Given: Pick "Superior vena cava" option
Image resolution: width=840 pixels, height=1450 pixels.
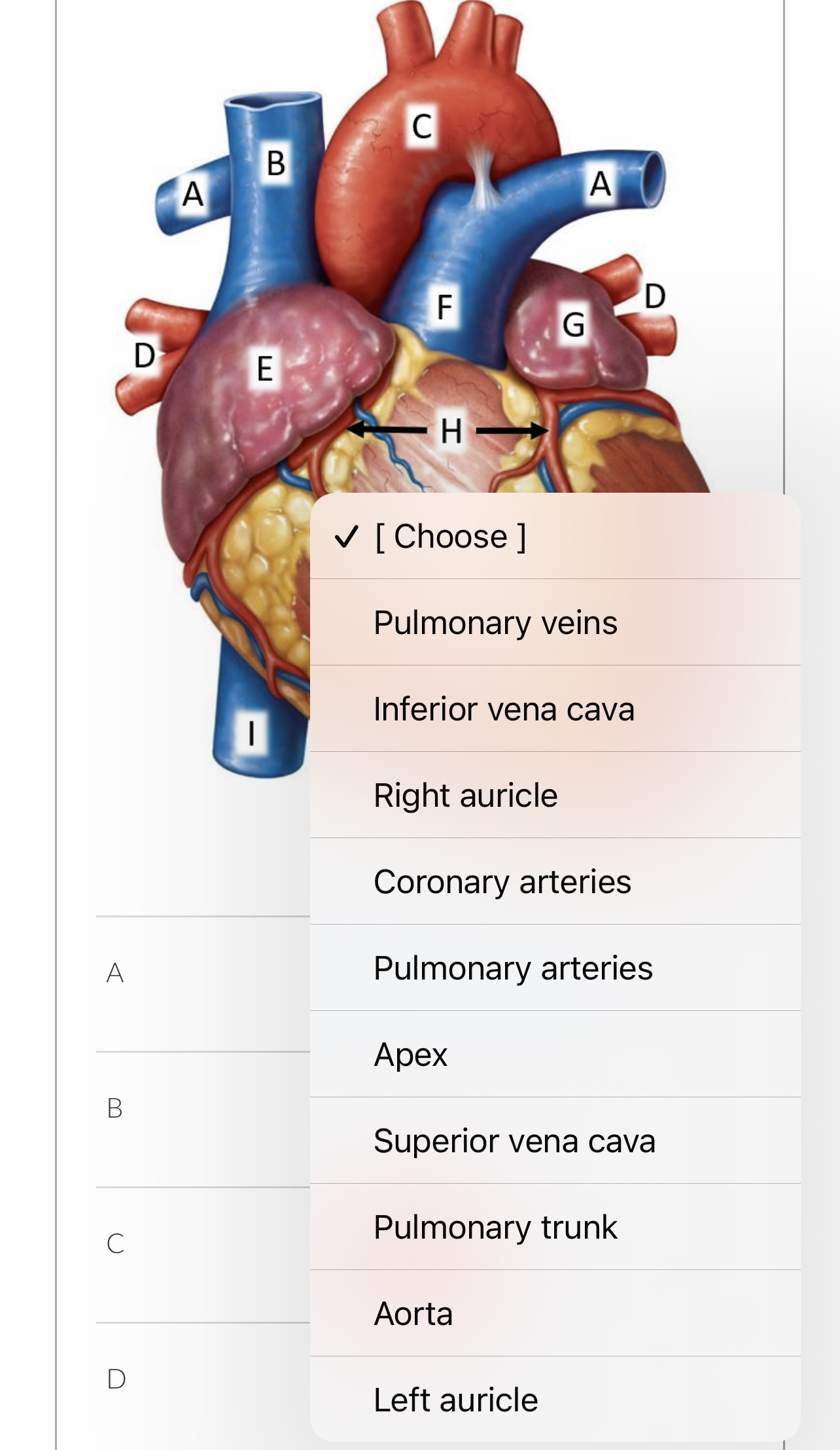Looking at the screenshot, I should (x=516, y=1141).
